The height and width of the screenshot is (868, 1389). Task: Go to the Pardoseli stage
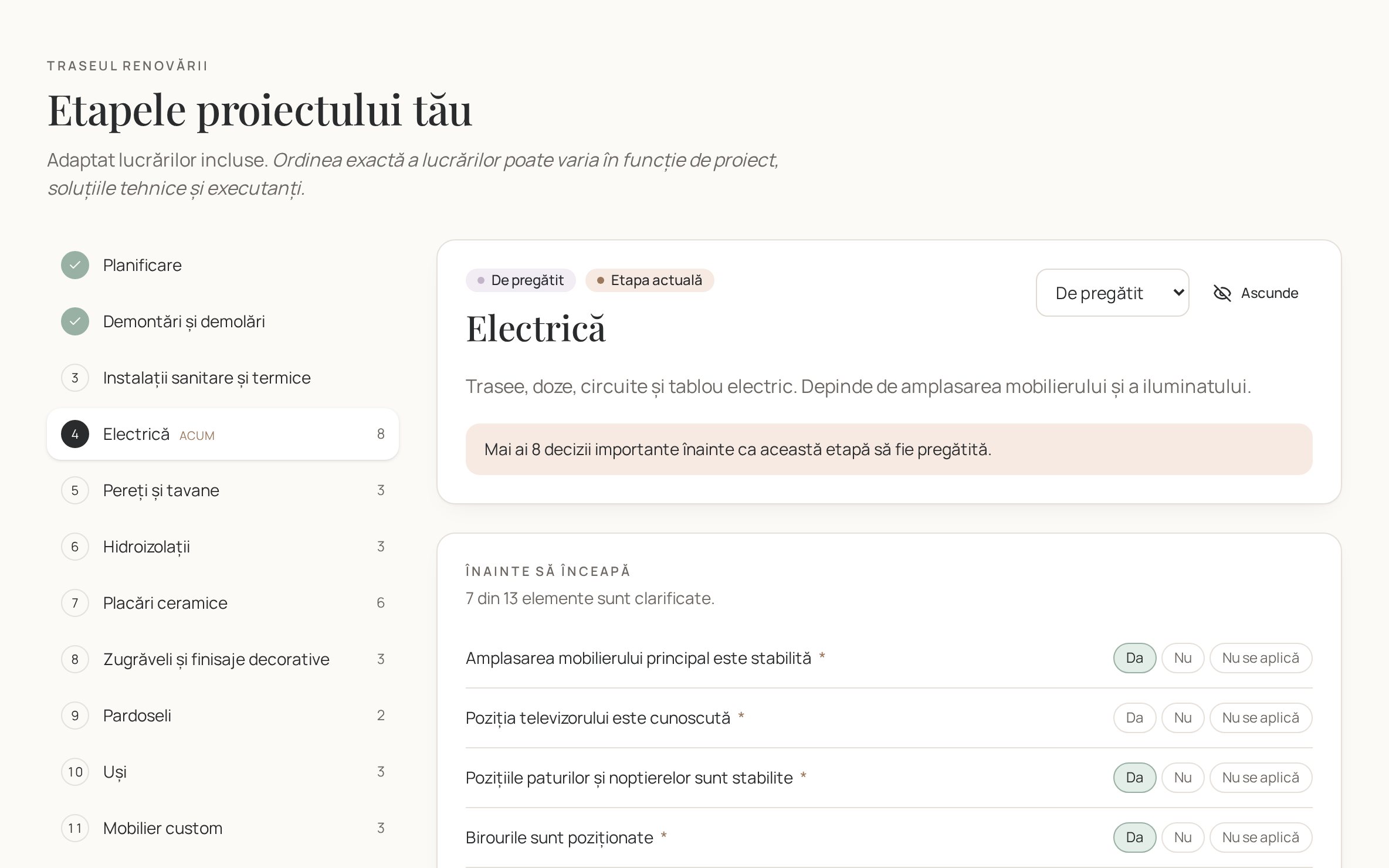(x=223, y=716)
